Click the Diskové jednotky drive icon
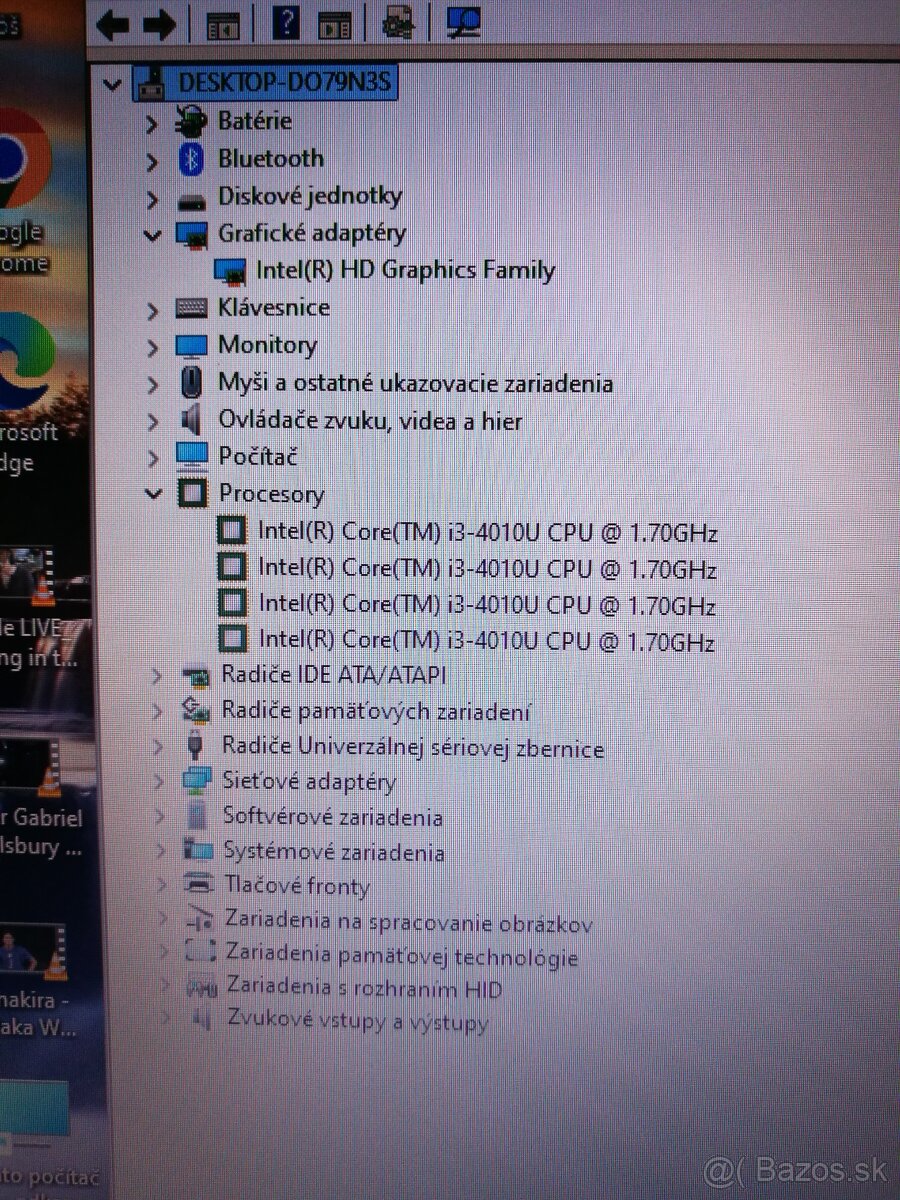Screen dimensions: 900x1200 (x=191, y=201)
